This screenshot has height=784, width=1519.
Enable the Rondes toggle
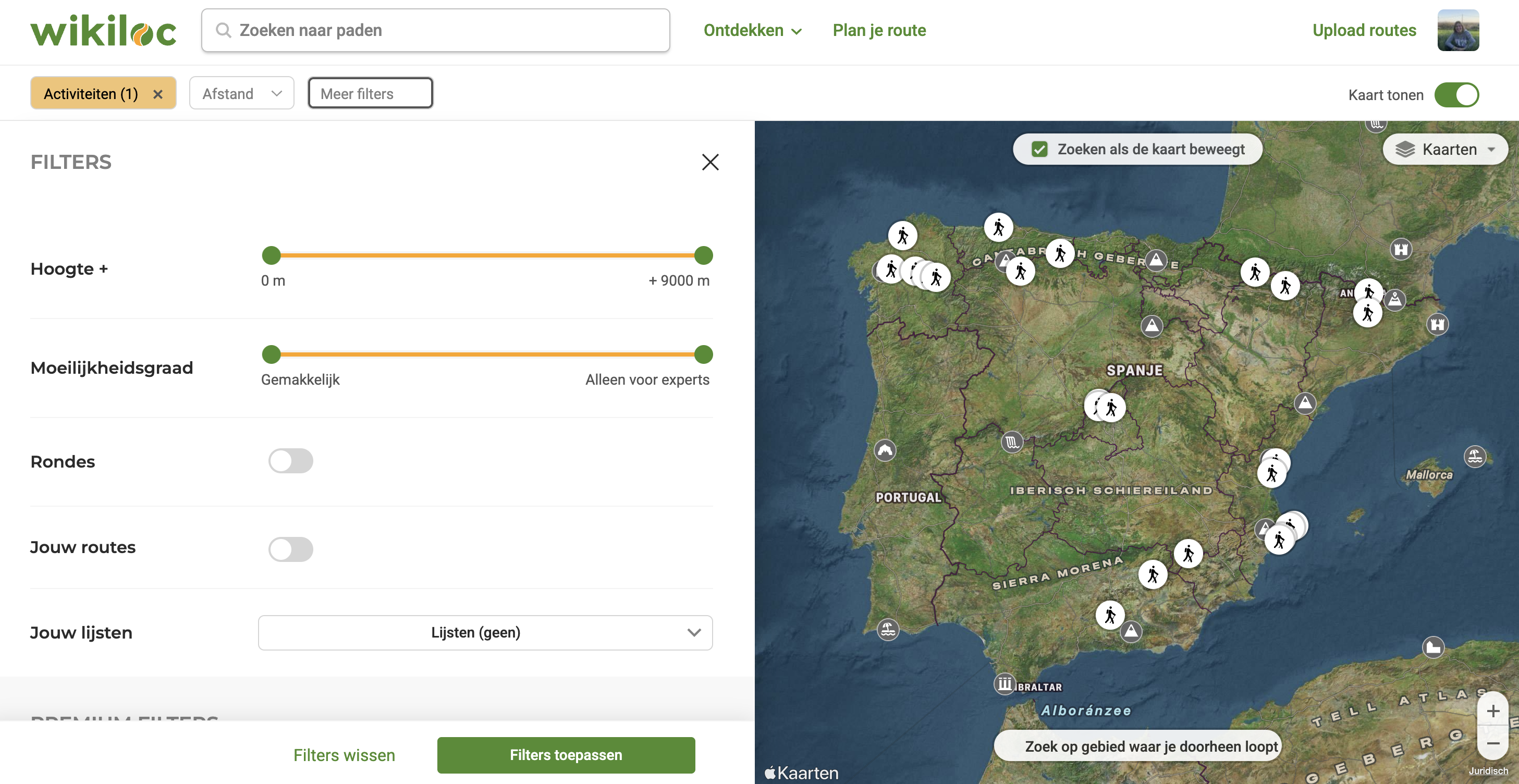[291, 461]
